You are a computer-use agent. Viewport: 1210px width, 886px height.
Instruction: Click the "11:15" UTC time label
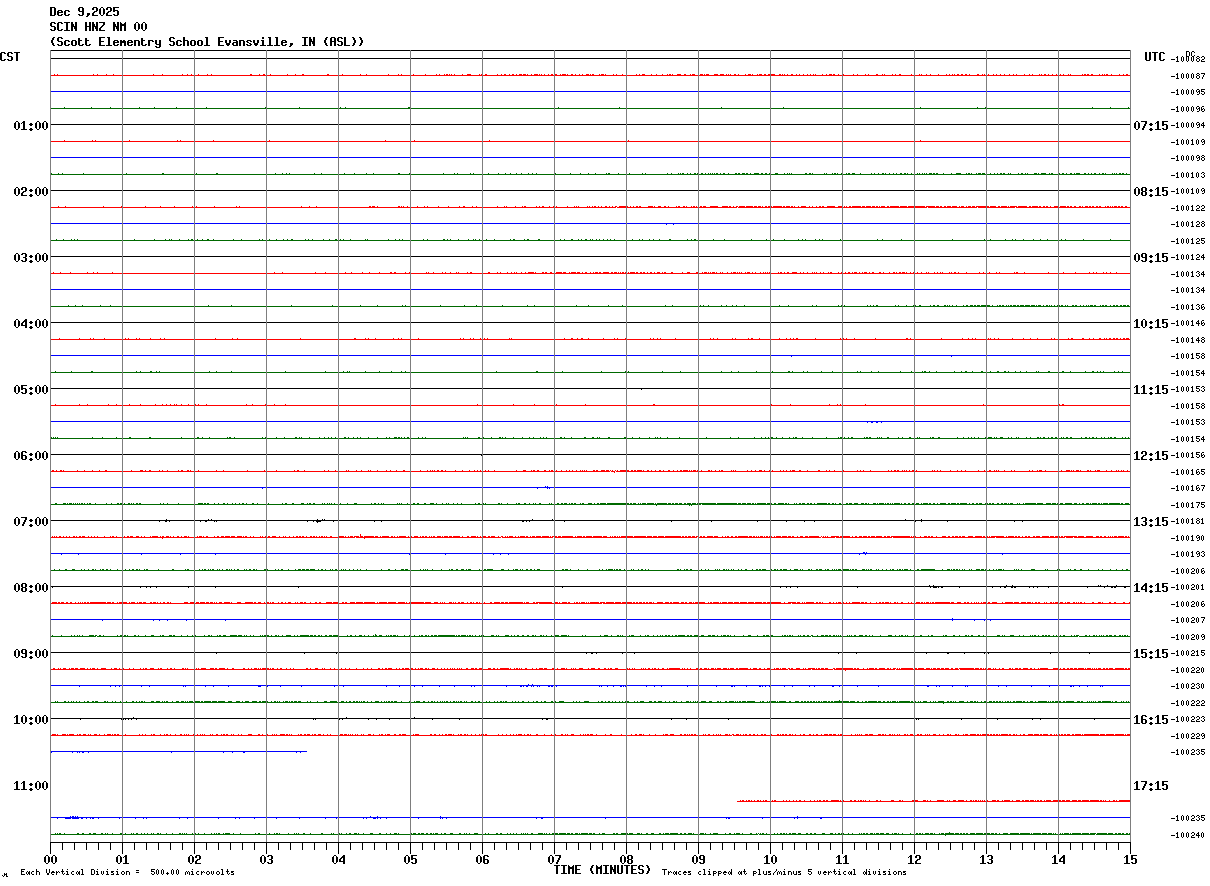pyautogui.click(x=1151, y=390)
